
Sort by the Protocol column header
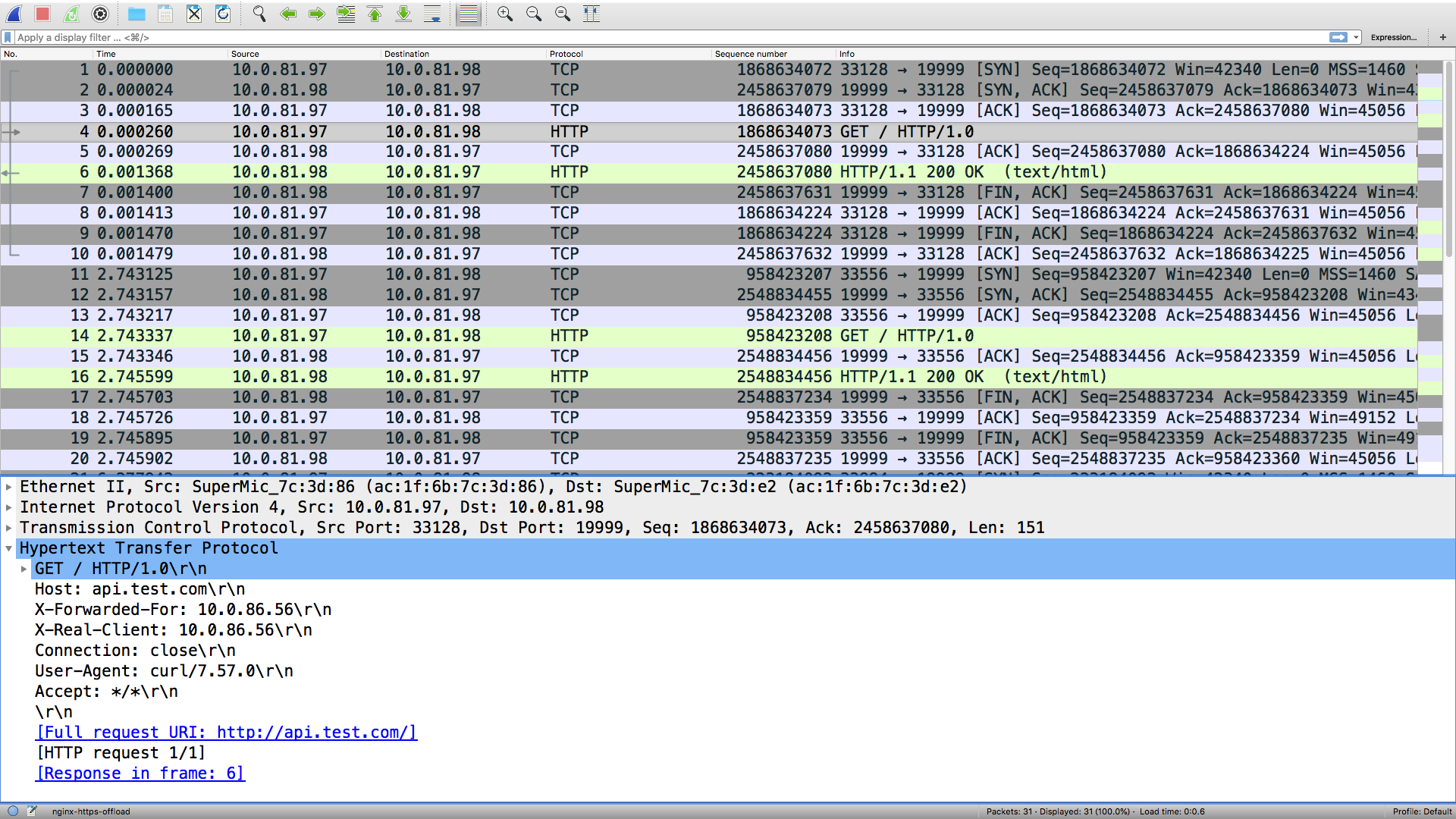(566, 54)
